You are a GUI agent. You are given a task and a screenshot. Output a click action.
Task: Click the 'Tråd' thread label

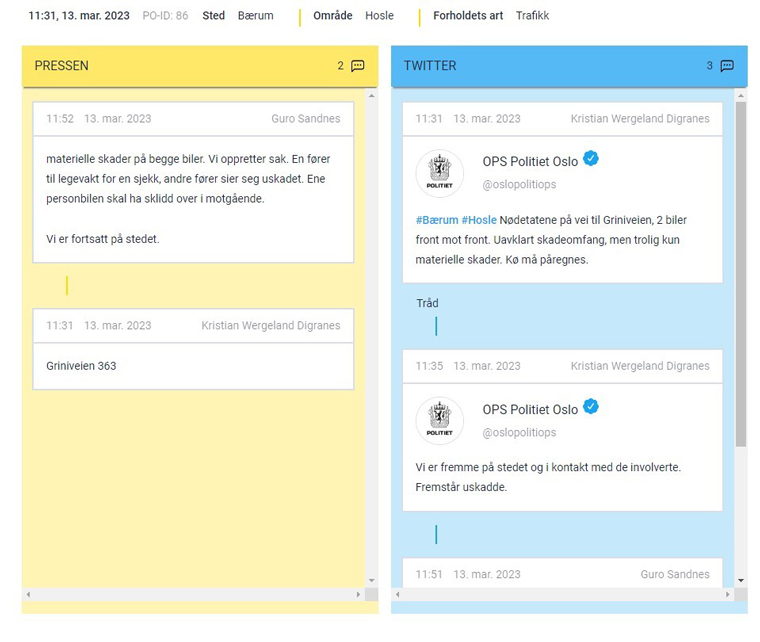pos(428,303)
